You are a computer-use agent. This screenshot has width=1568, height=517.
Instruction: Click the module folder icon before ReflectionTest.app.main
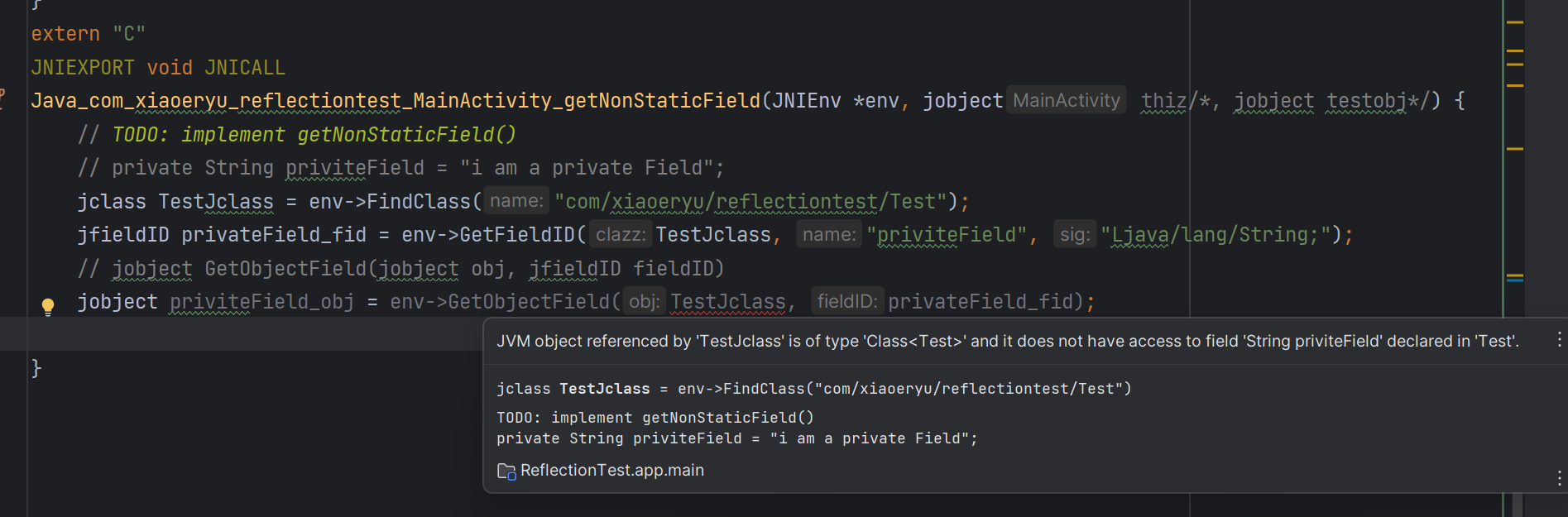[506, 472]
